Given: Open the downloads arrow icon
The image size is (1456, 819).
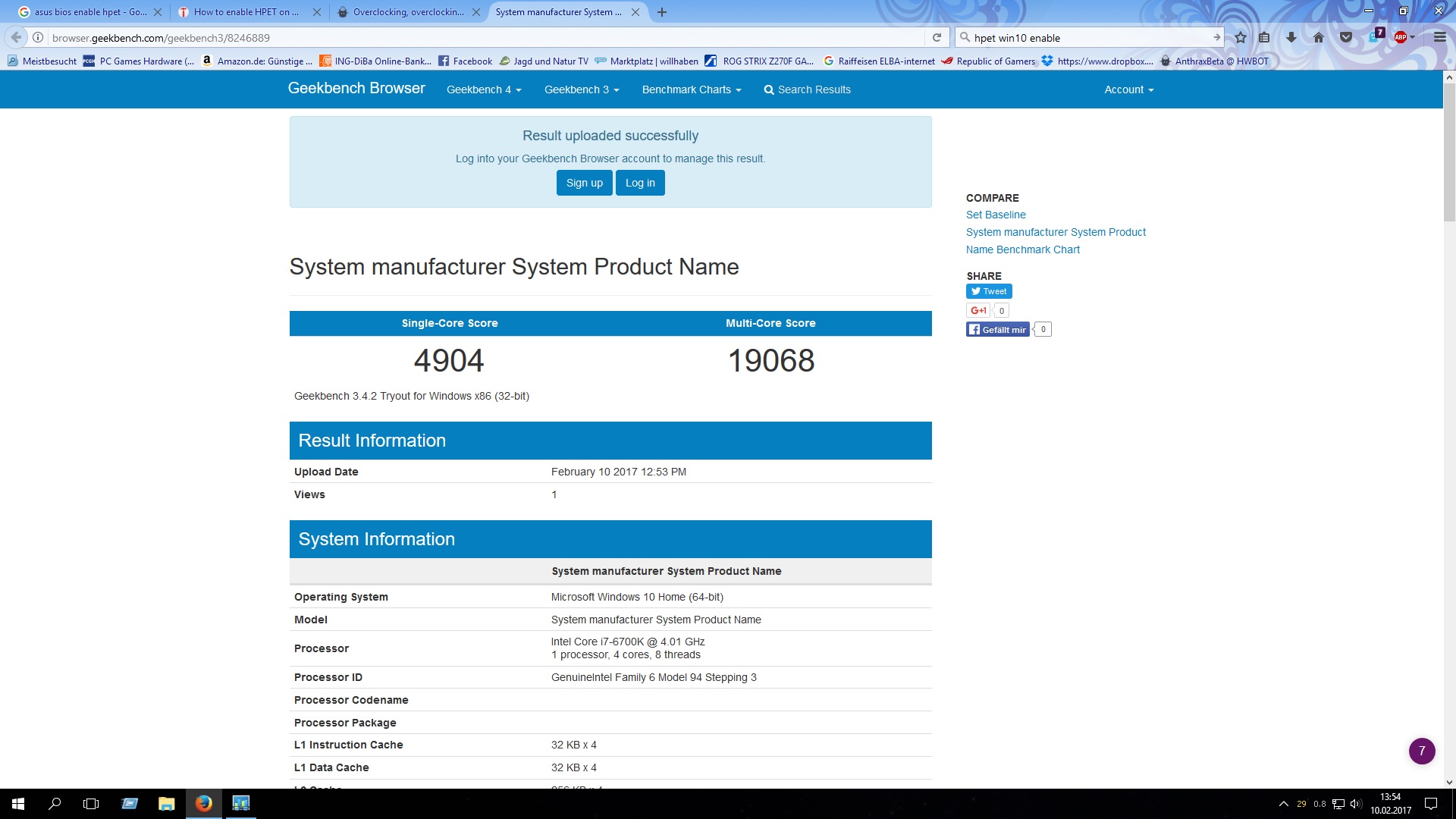Looking at the screenshot, I should (x=1291, y=37).
